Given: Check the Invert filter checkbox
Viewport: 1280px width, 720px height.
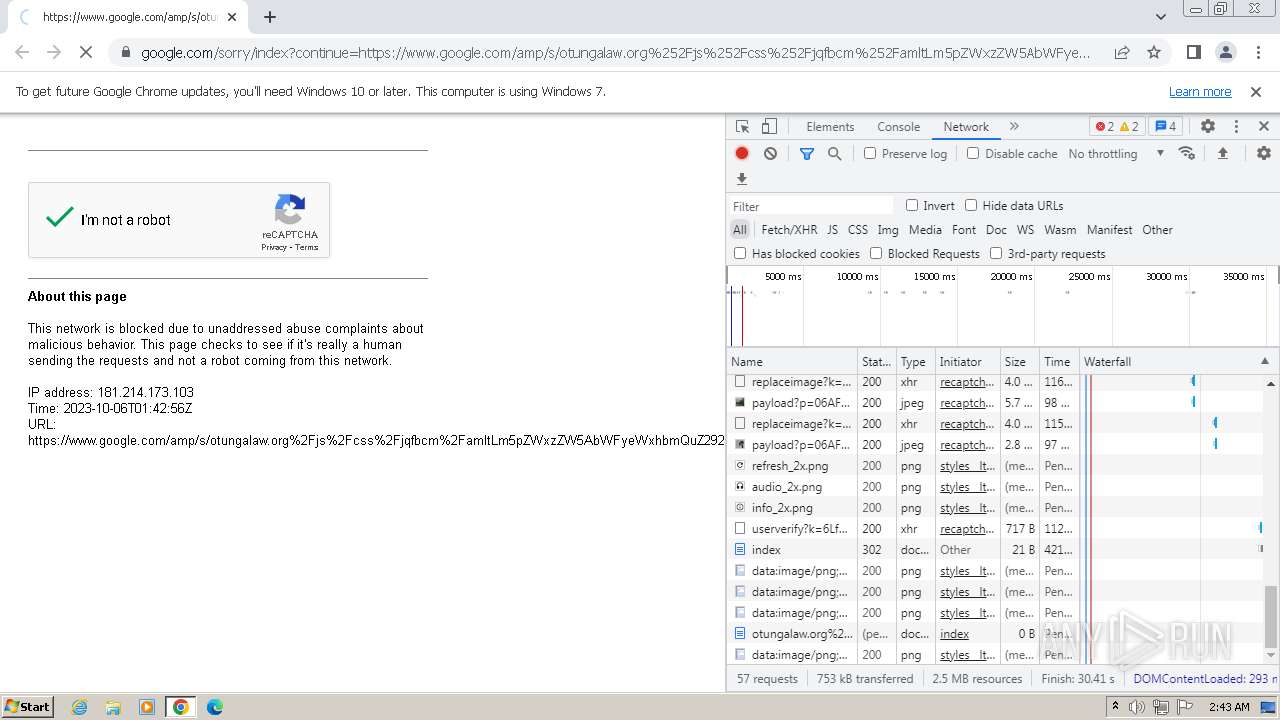Looking at the screenshot, I should click(x=912, y=205).
